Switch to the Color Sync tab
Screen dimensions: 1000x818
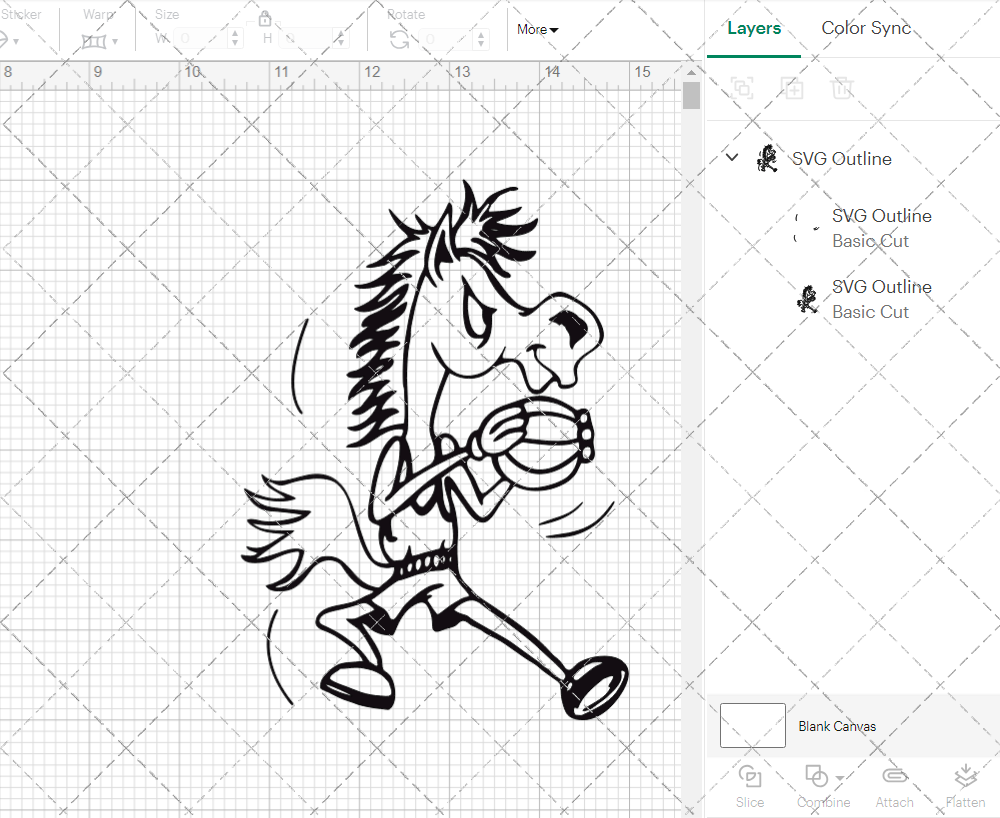tap(866, 28)
